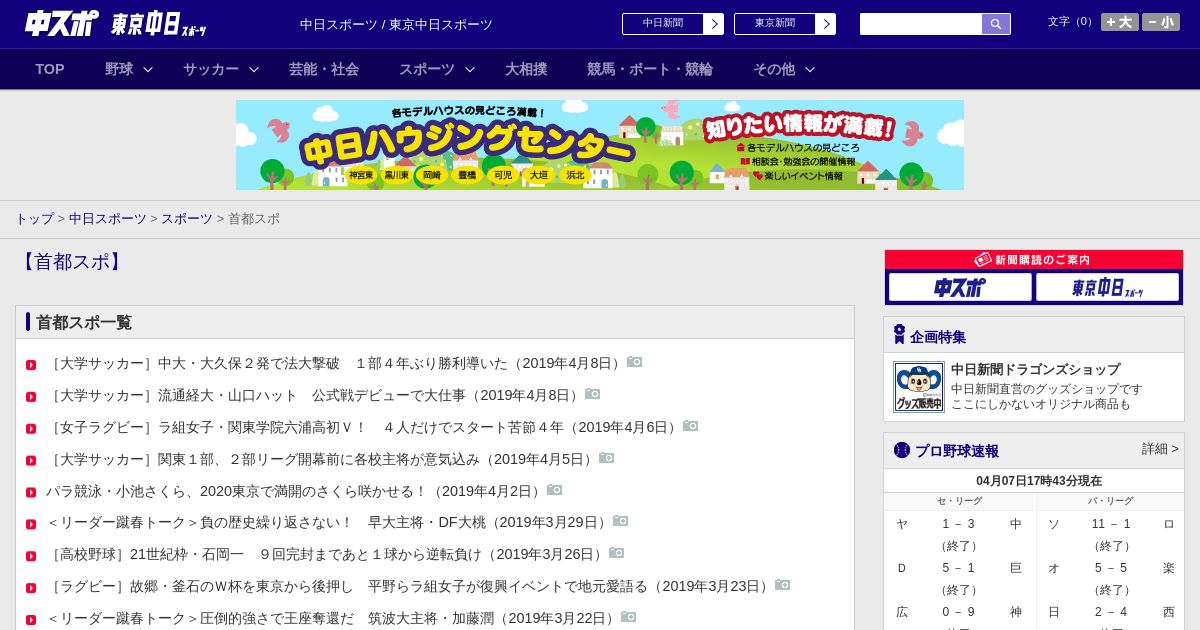Click photo icon beside 関東１部、２部リーグ article

coord(607,458)
